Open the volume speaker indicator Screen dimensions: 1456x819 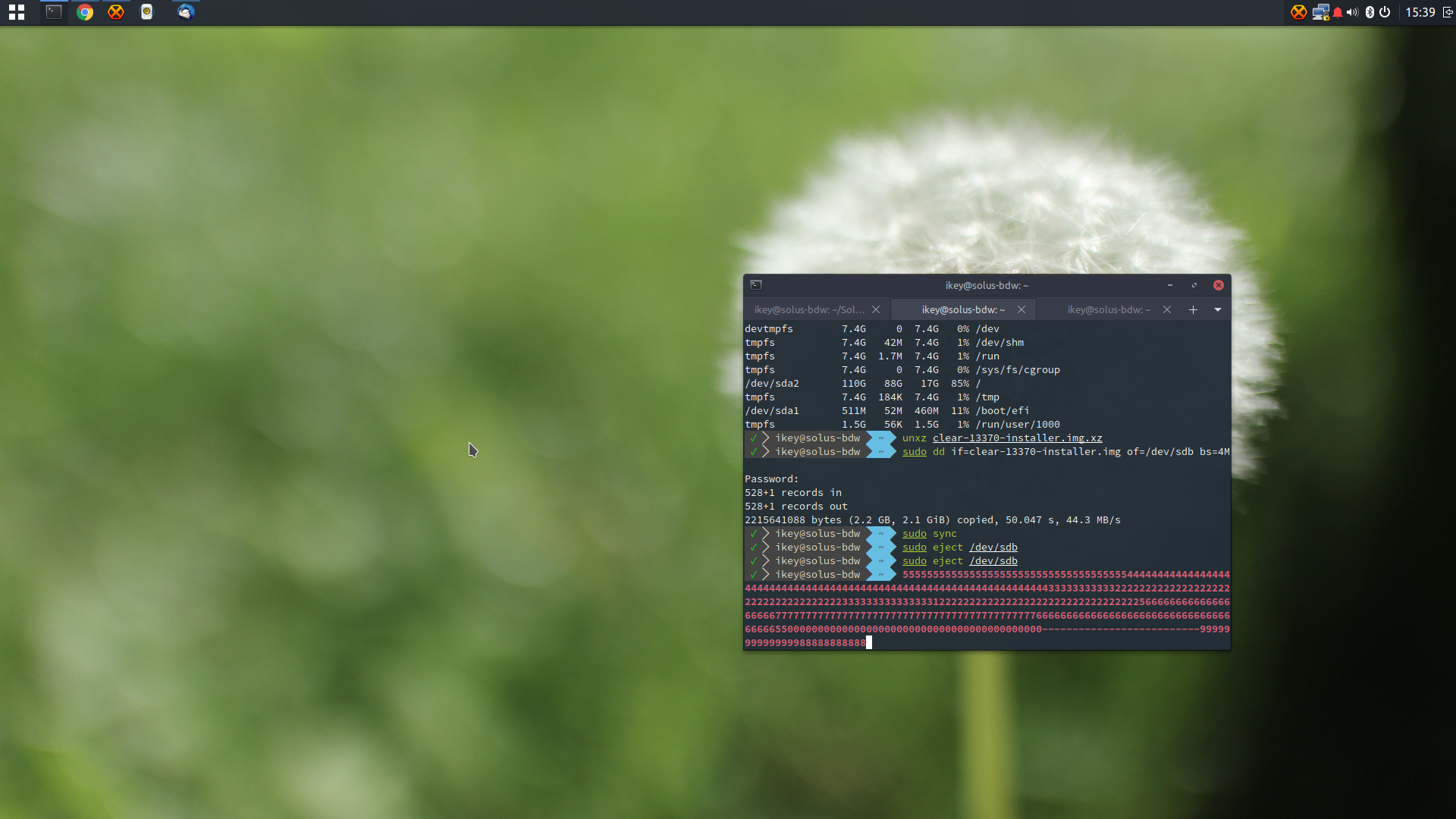point(1352,12)
